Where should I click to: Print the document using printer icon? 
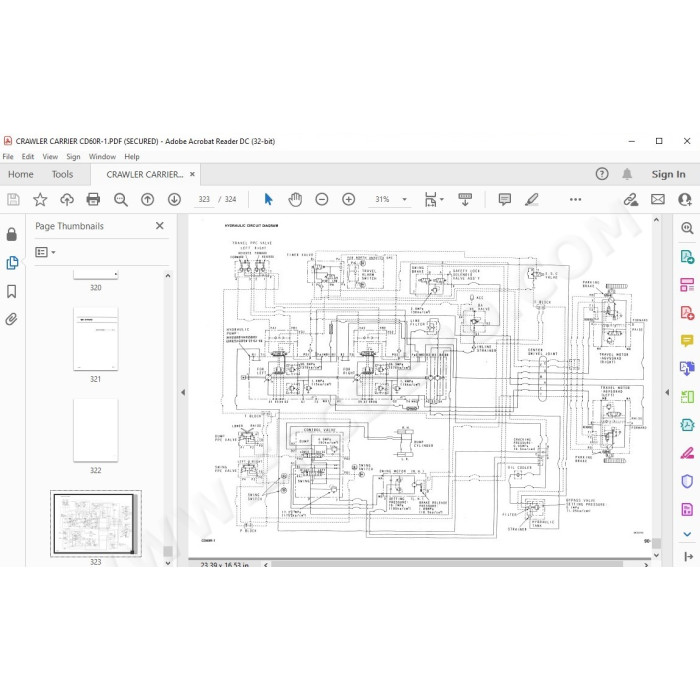click(x=93, y=199)
